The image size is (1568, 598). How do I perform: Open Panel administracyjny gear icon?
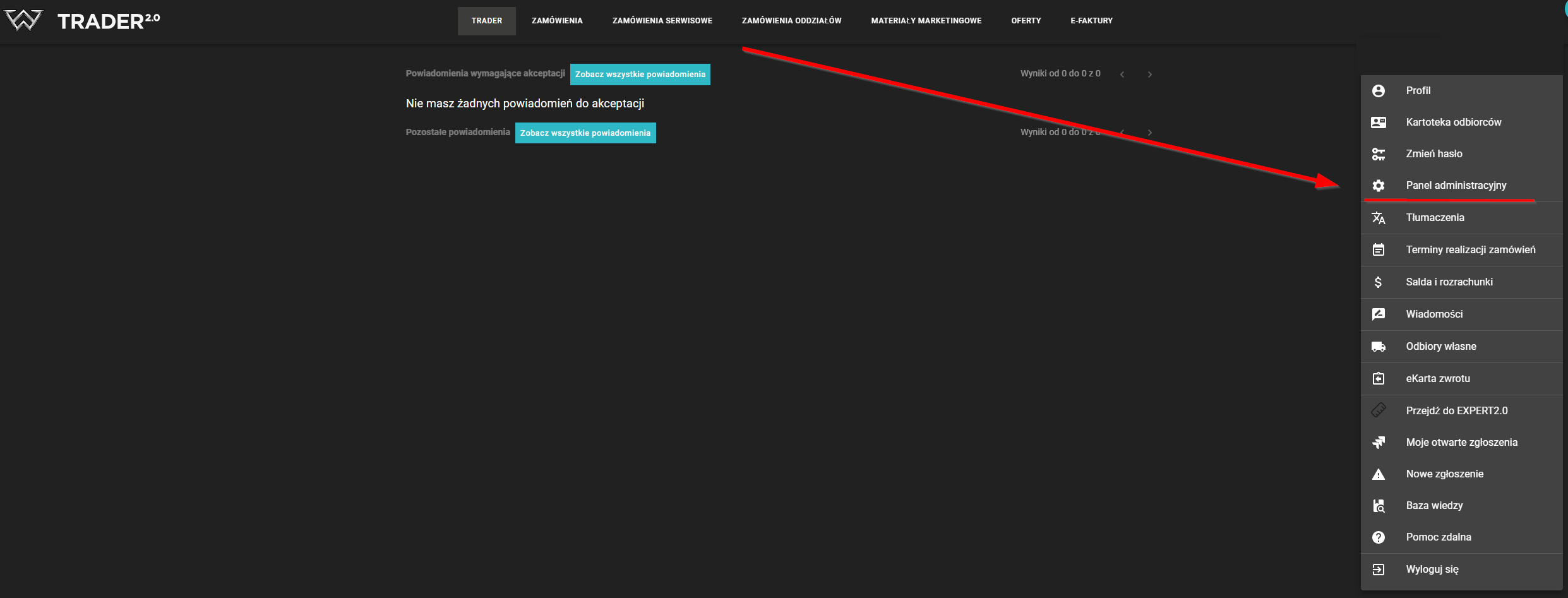click(1379, 186)
